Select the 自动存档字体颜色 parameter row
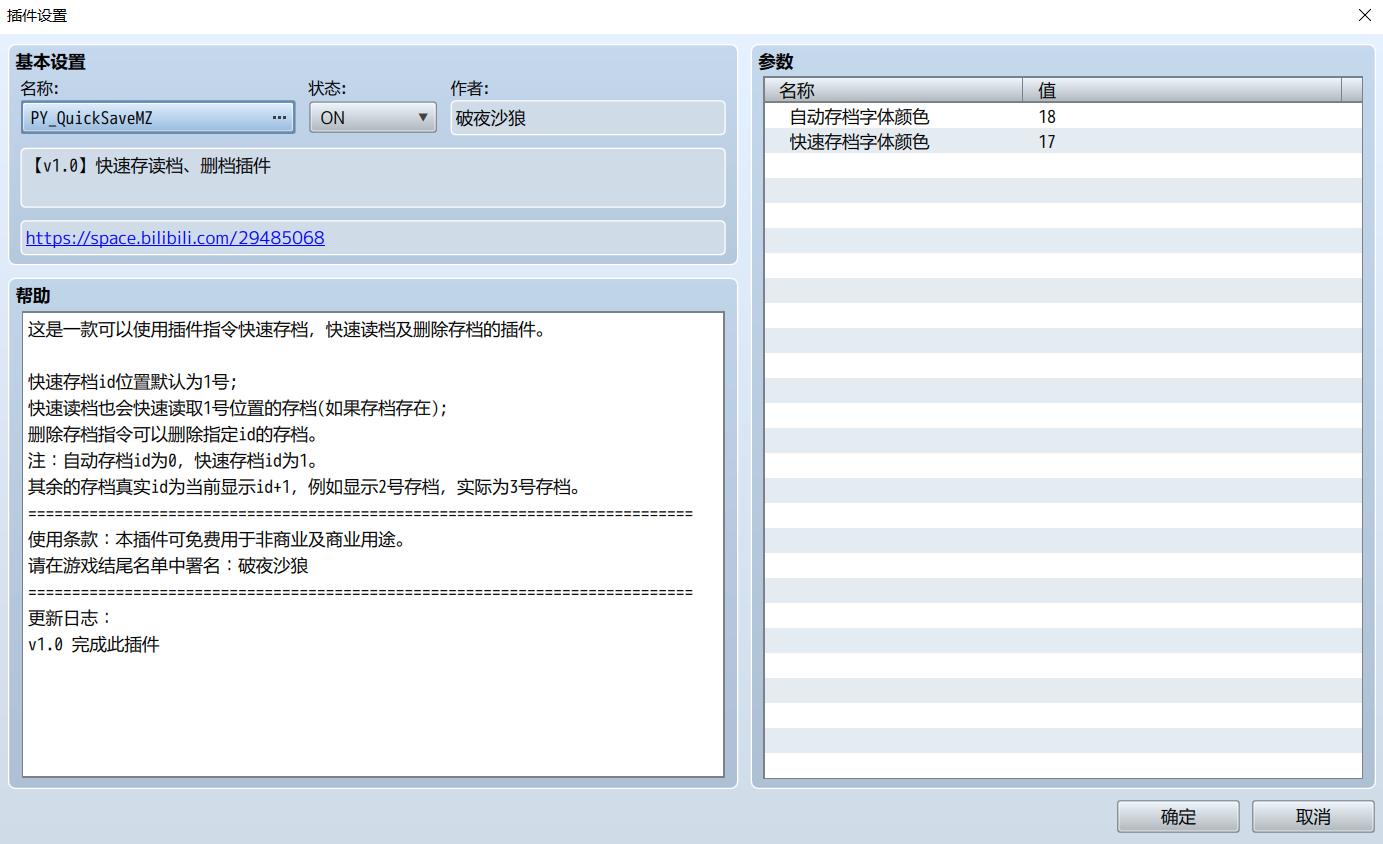The width and height of the screenshot is (1383, 844). point(1063,117)
